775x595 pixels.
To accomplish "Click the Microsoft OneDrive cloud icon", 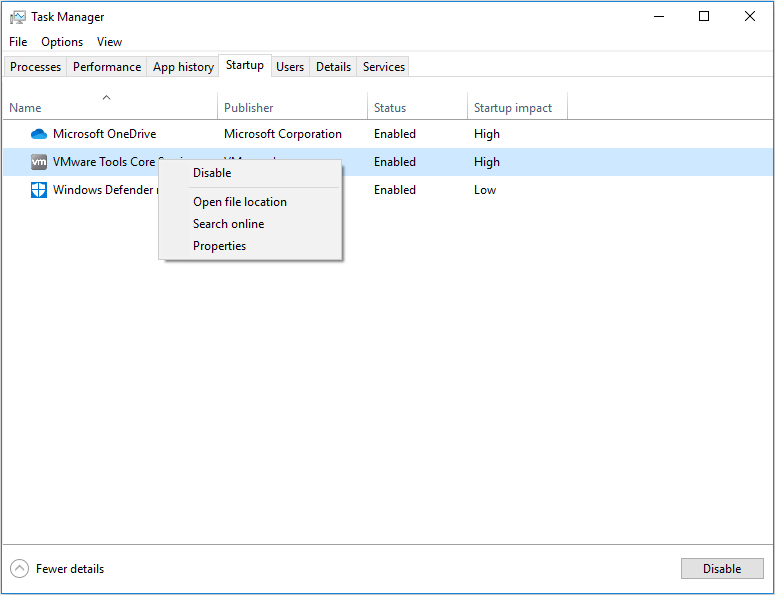I will coord(39,134).
